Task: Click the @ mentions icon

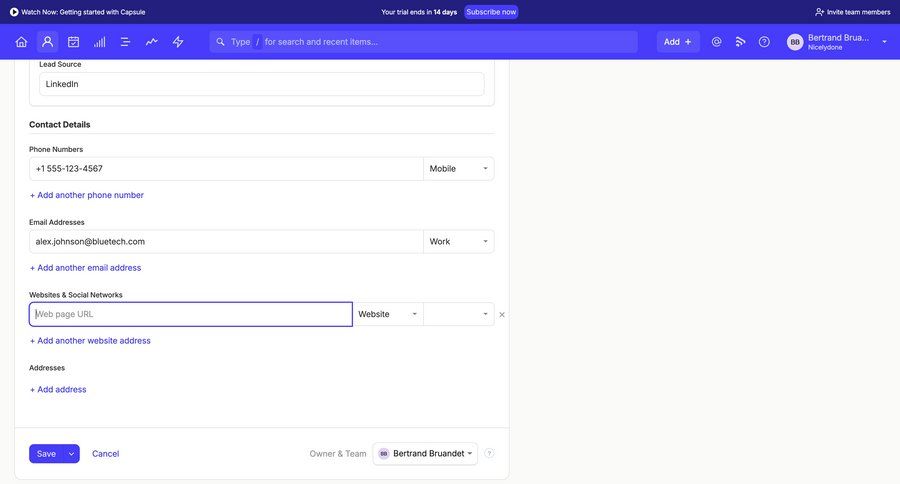Action: pyautogui.click(x=716, y=42)
